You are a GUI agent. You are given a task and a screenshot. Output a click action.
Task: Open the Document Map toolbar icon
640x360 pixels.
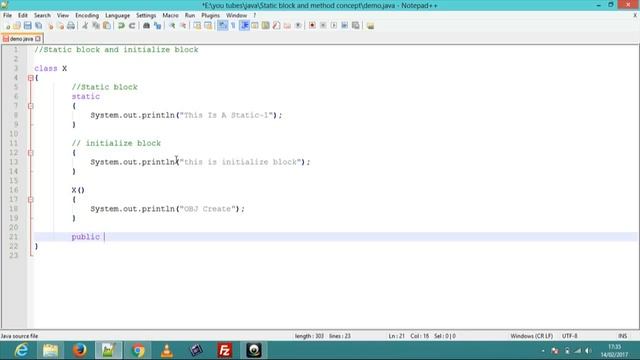(x=266, y=26)
